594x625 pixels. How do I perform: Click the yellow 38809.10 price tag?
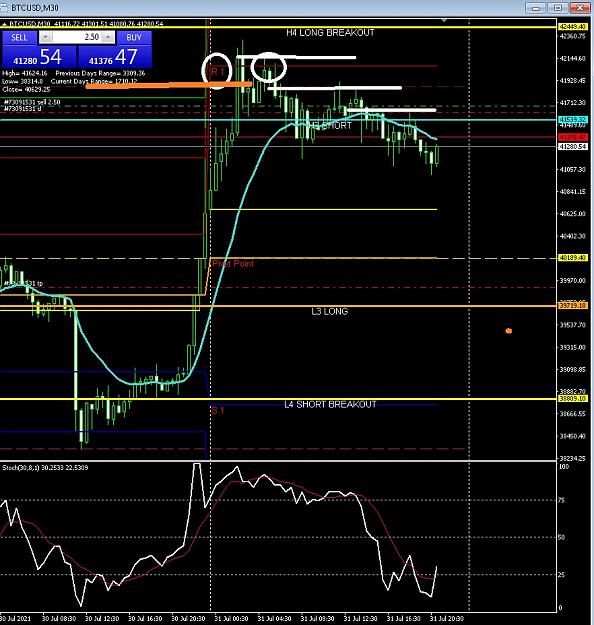572,399
